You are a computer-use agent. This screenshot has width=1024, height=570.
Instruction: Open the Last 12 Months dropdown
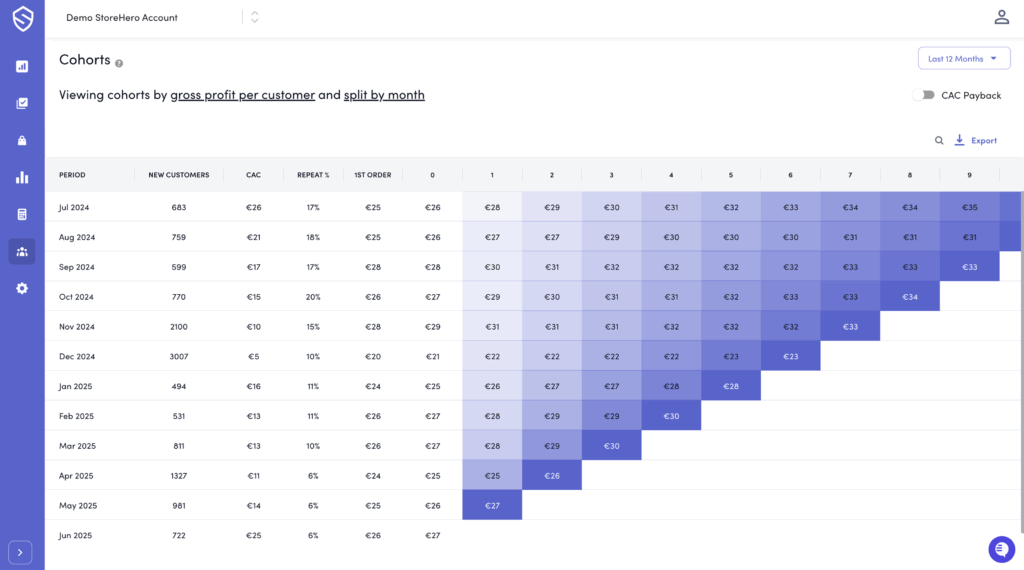click(963, 59)
